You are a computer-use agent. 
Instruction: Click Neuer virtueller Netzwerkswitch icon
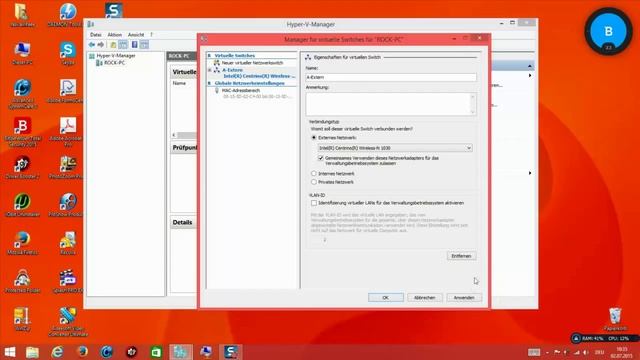pyautogui.click(x=217, y=63)
